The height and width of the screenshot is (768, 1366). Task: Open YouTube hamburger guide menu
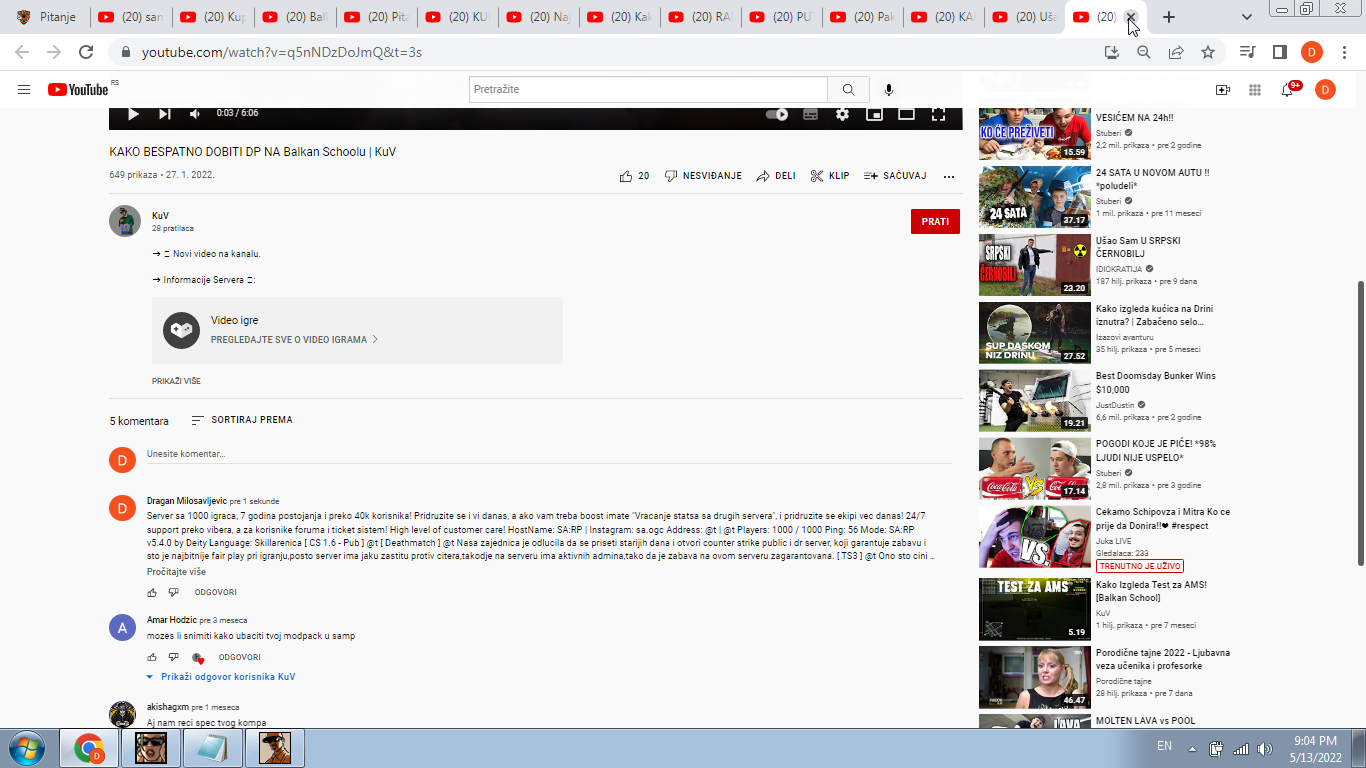tap(24, 90)
